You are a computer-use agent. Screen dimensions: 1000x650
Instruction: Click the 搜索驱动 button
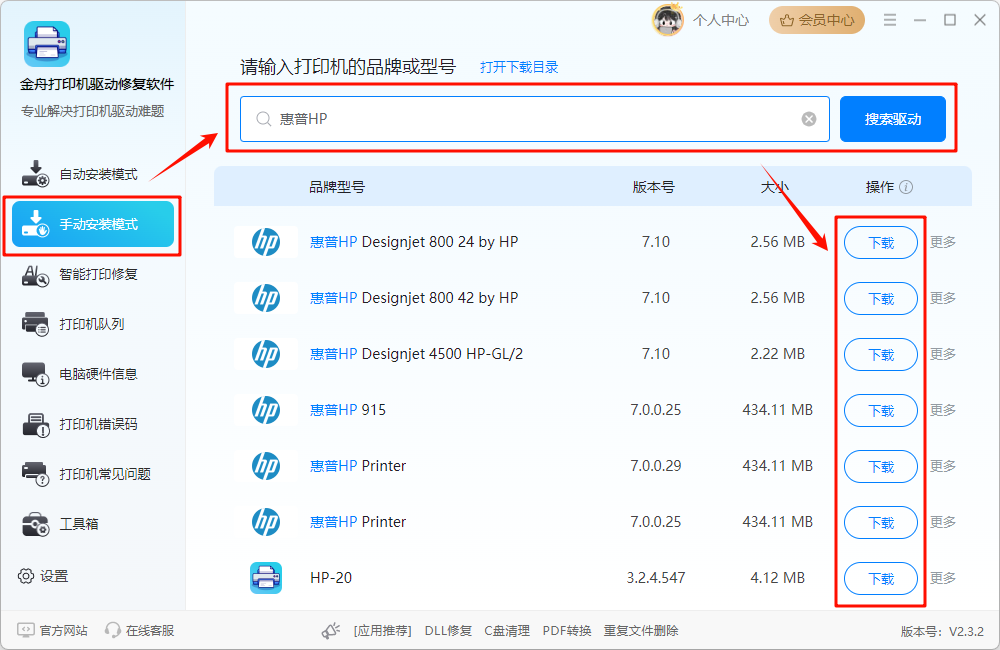tap(892, 119)
